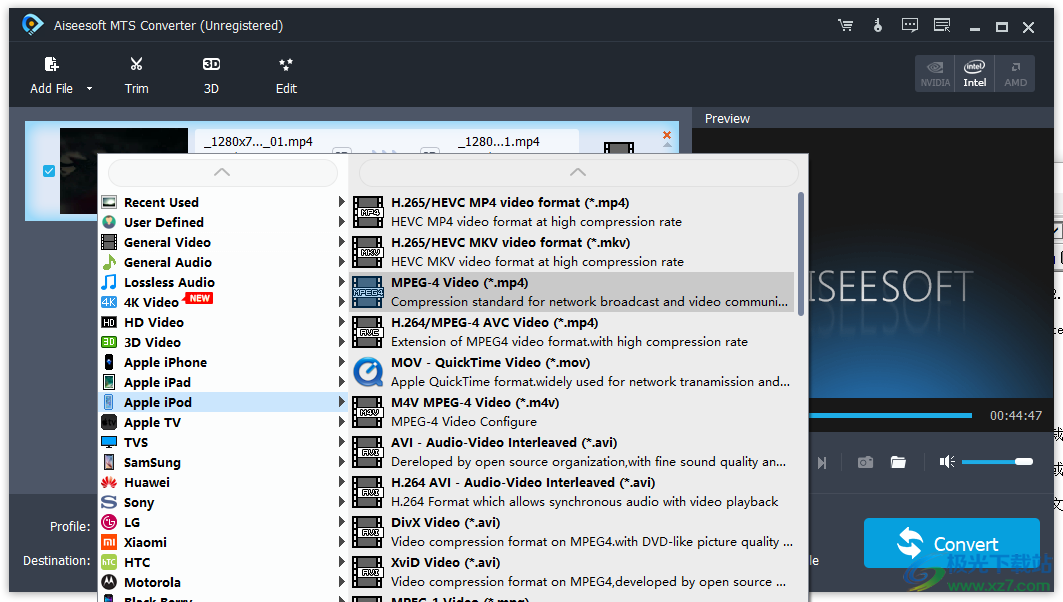This screenshot has height=602, width=1063.
Task: Click the HTC logo icon
Action: (108, 562)
